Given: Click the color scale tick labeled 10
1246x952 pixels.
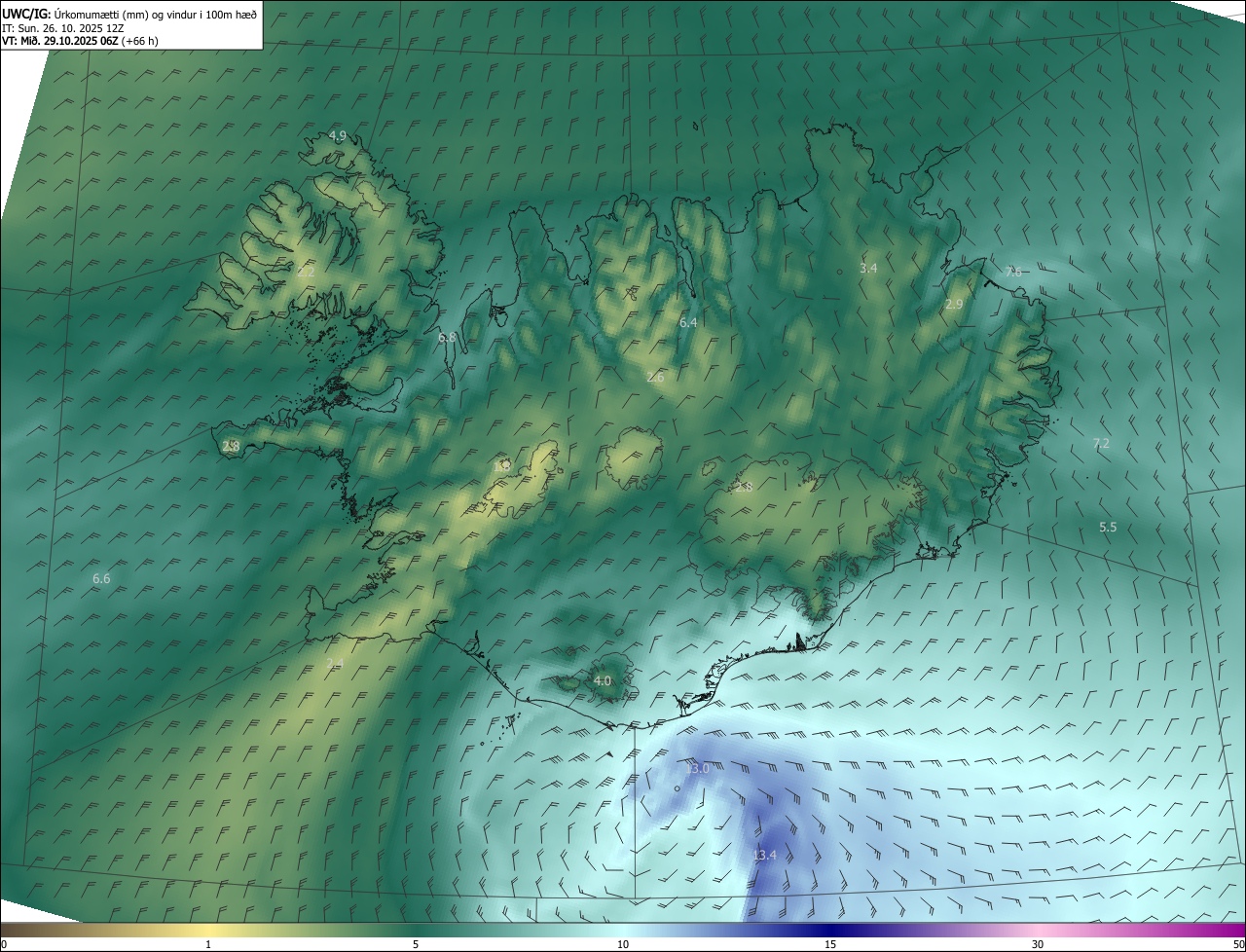Looking at the screenshot, I should (x=623, y=944).
